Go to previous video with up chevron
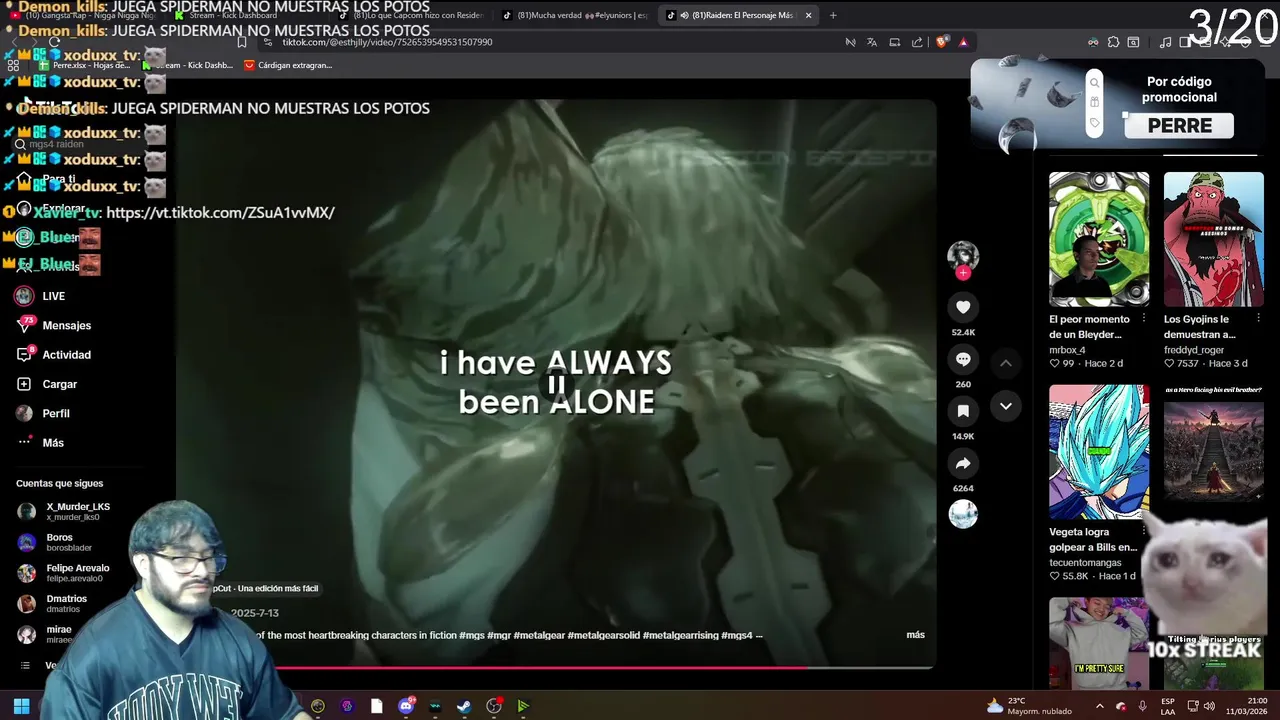 (1006, 363)
